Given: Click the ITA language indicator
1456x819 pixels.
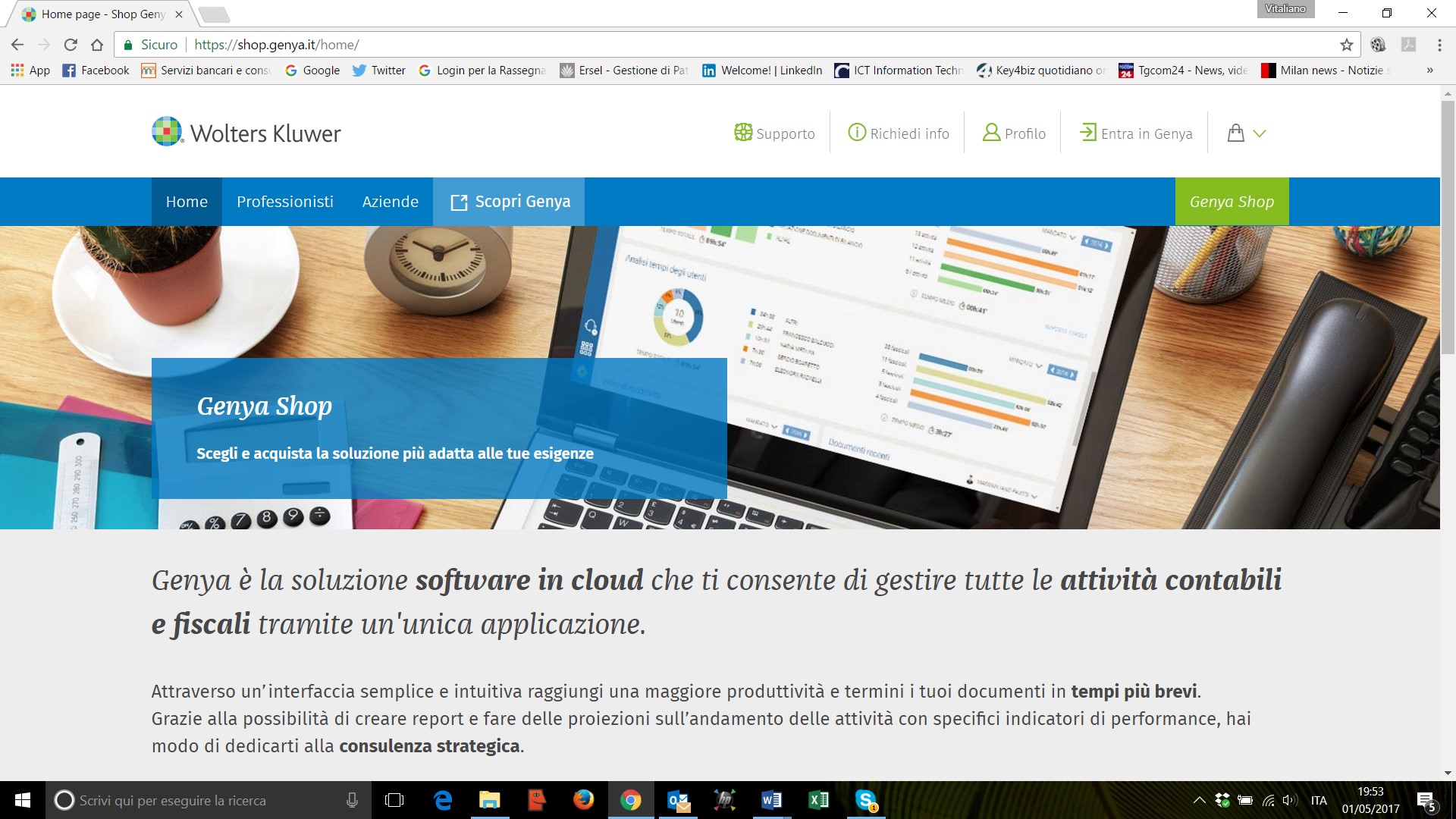Looking at the screenshot, I should (1319, 800).
